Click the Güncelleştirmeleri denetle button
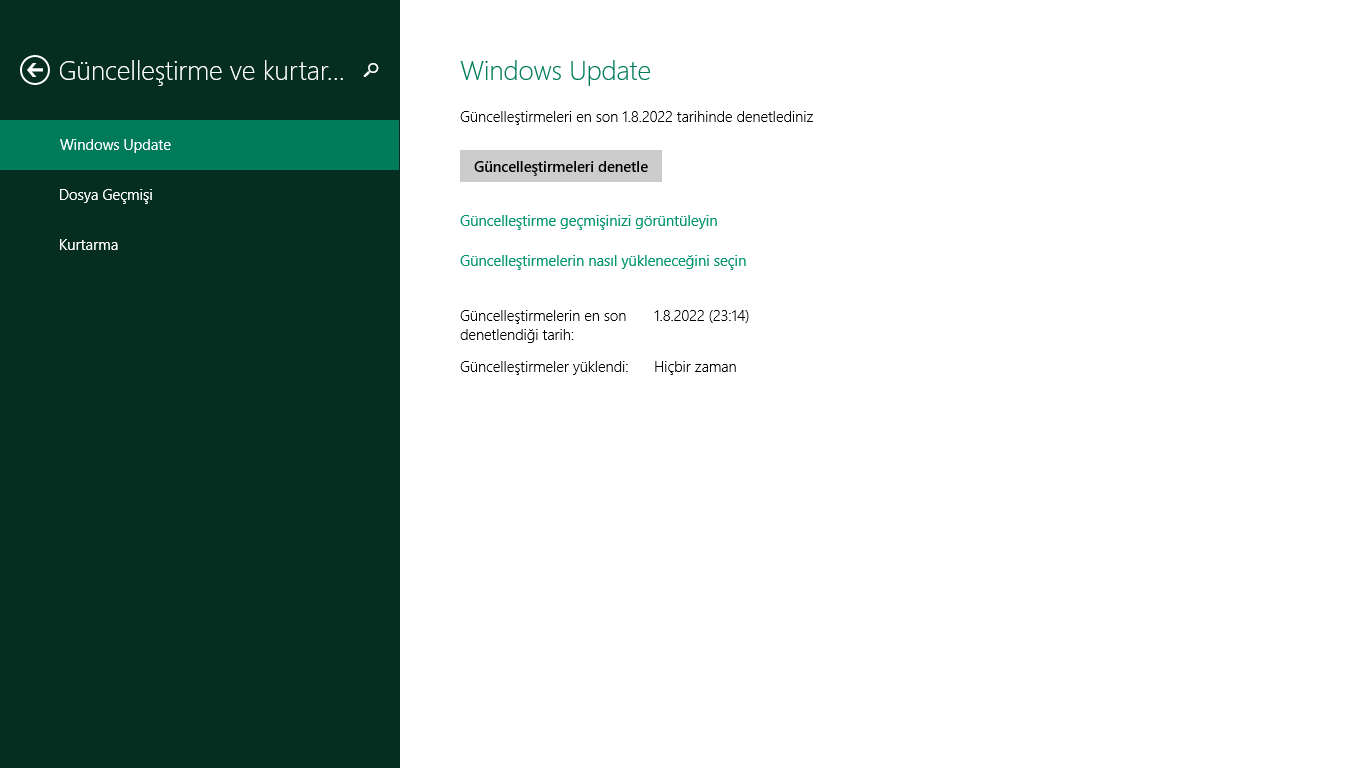 (561, 166)
